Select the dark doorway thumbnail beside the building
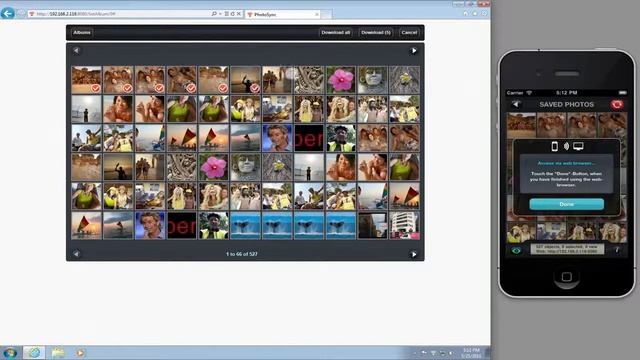The height and width of the screenshot is (360, 640). [x=373, y=225]
